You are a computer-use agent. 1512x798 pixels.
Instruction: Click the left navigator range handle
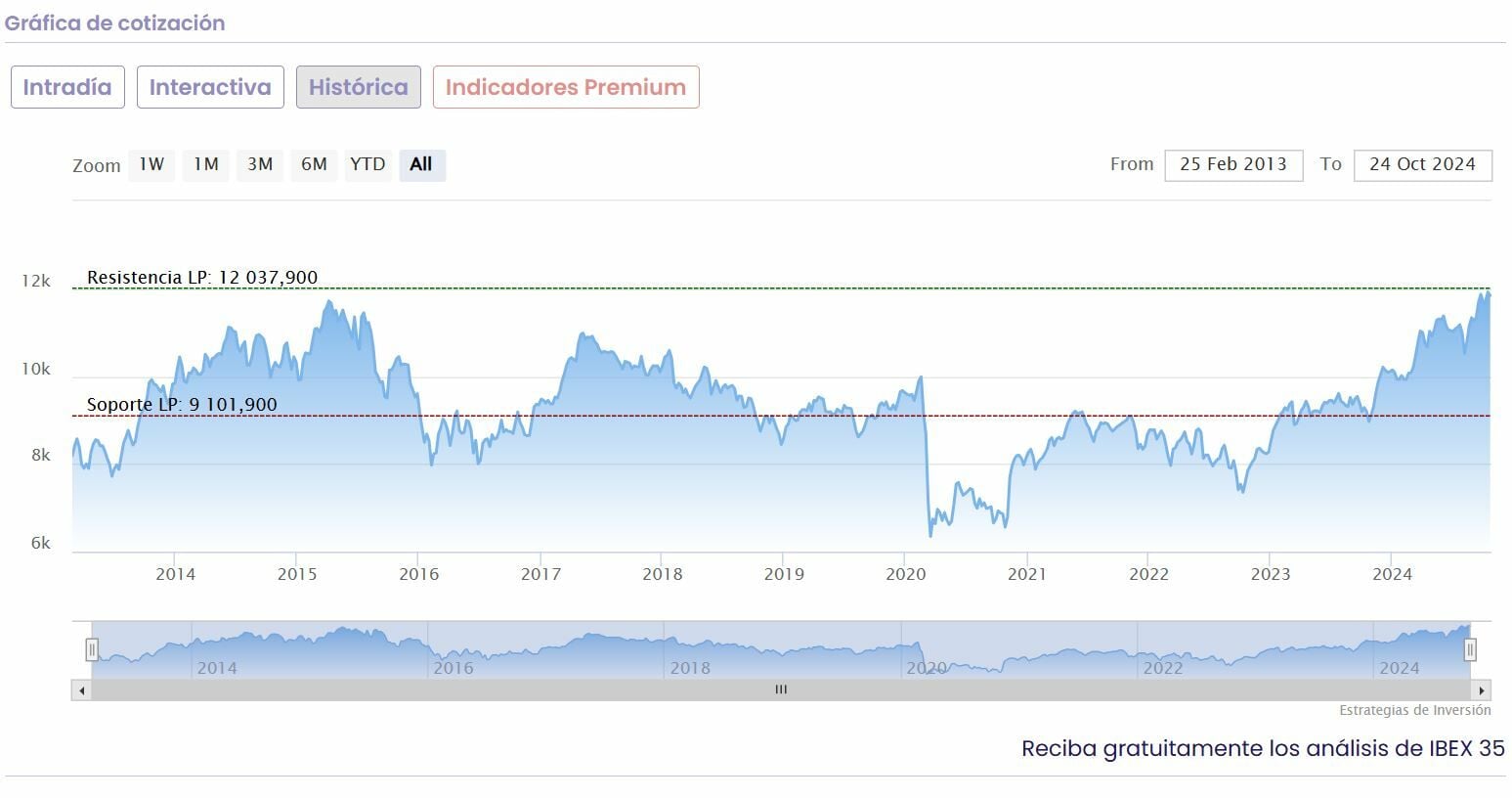92,649
